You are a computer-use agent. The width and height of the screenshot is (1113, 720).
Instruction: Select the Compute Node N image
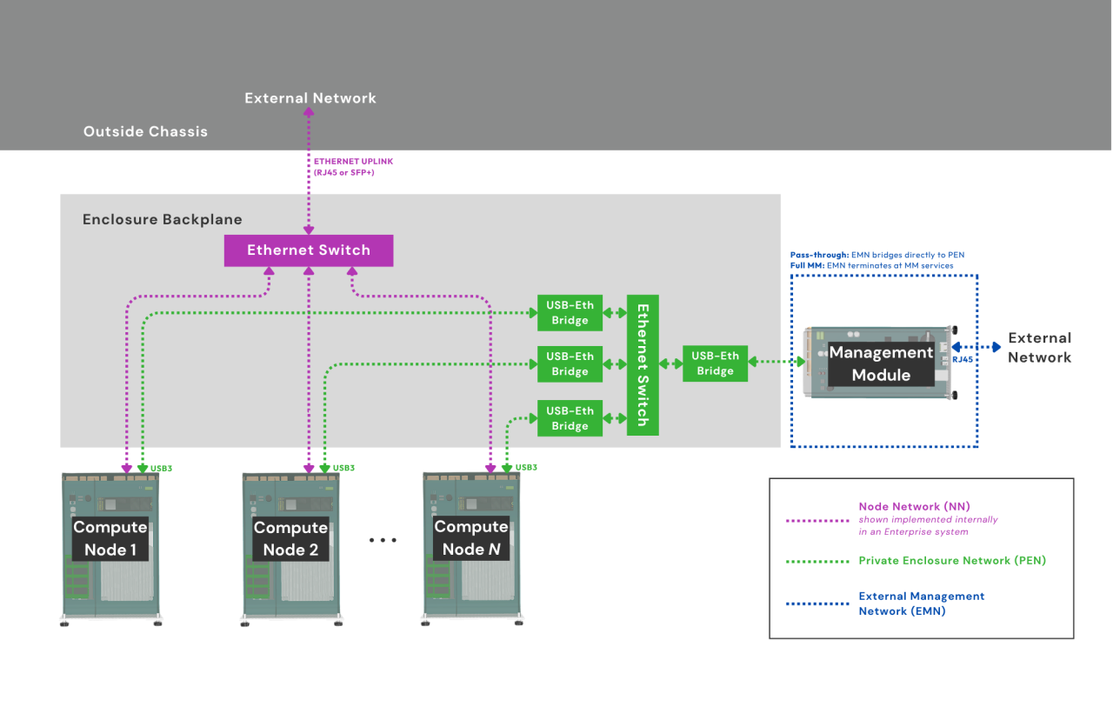point(472,550)
